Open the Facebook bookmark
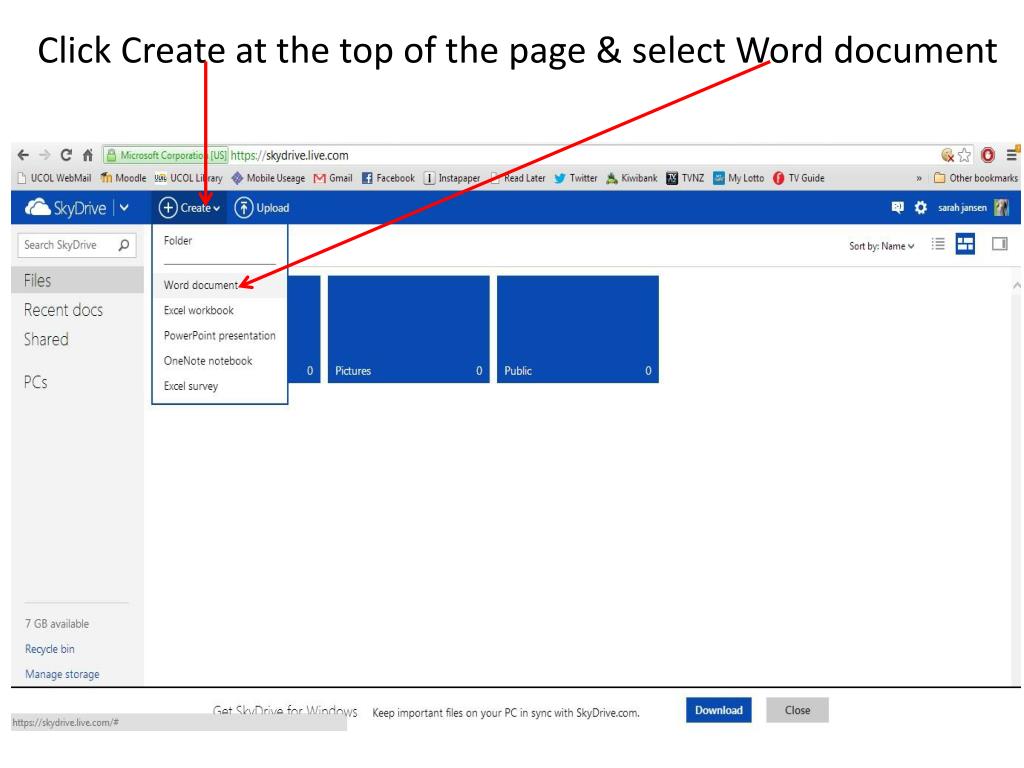 click(x=388, y=178)
